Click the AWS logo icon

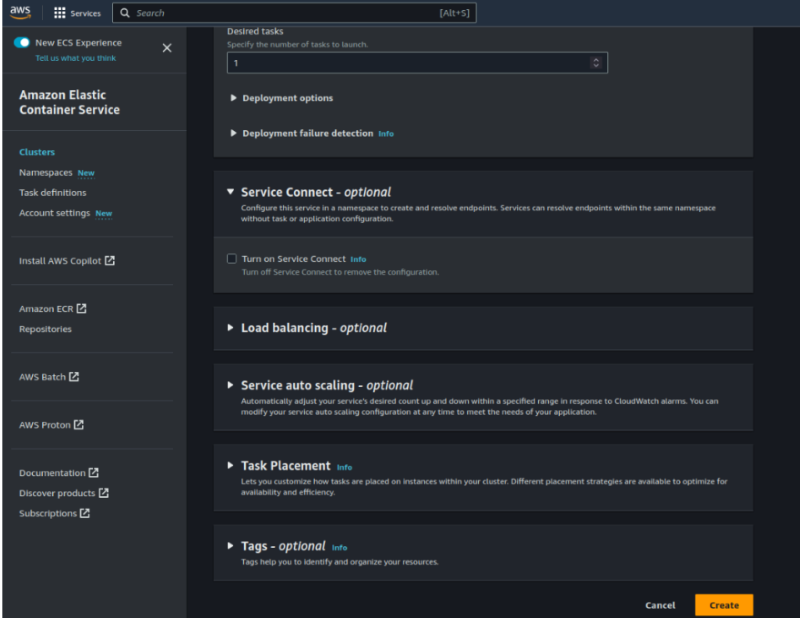pos(21,13)
